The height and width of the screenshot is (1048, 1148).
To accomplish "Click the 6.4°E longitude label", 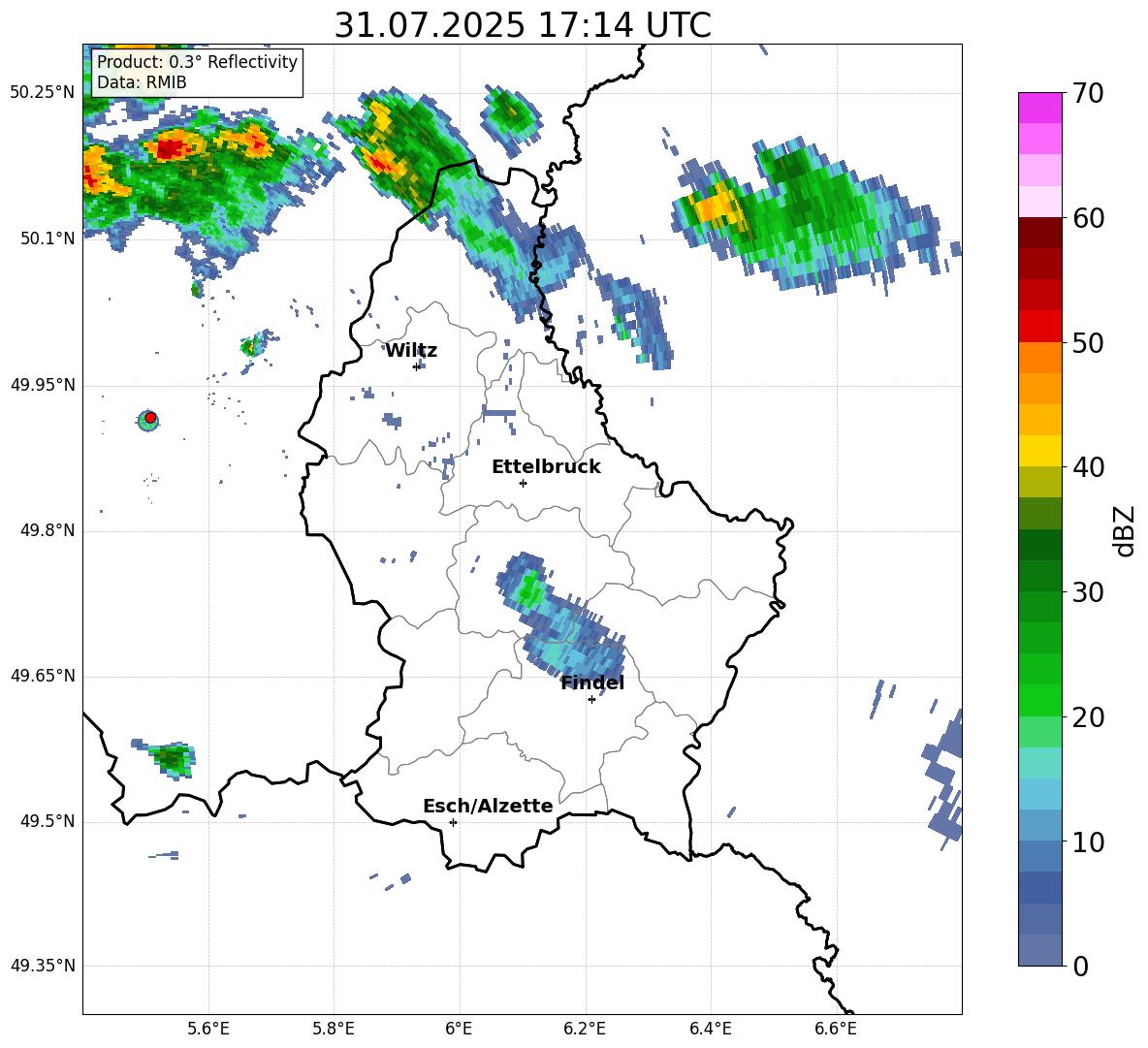I will point(710,1029).
